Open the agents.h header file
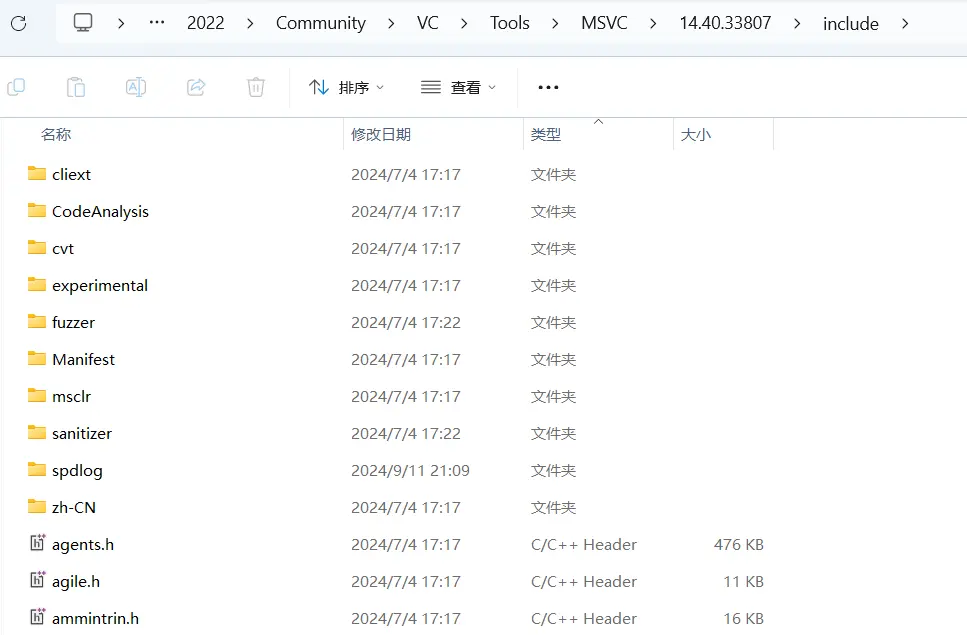The height and width of the screenshot is (635, 967). (x=82, y=544)
